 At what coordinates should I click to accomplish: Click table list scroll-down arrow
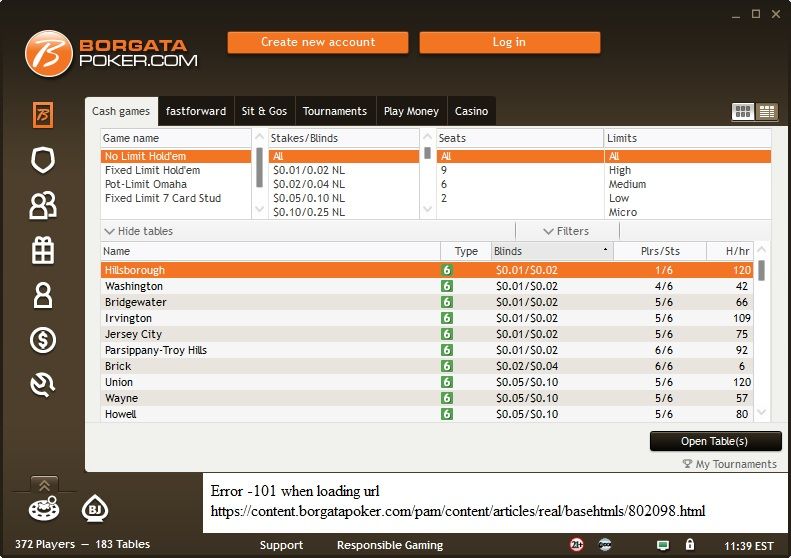point(762,413)
